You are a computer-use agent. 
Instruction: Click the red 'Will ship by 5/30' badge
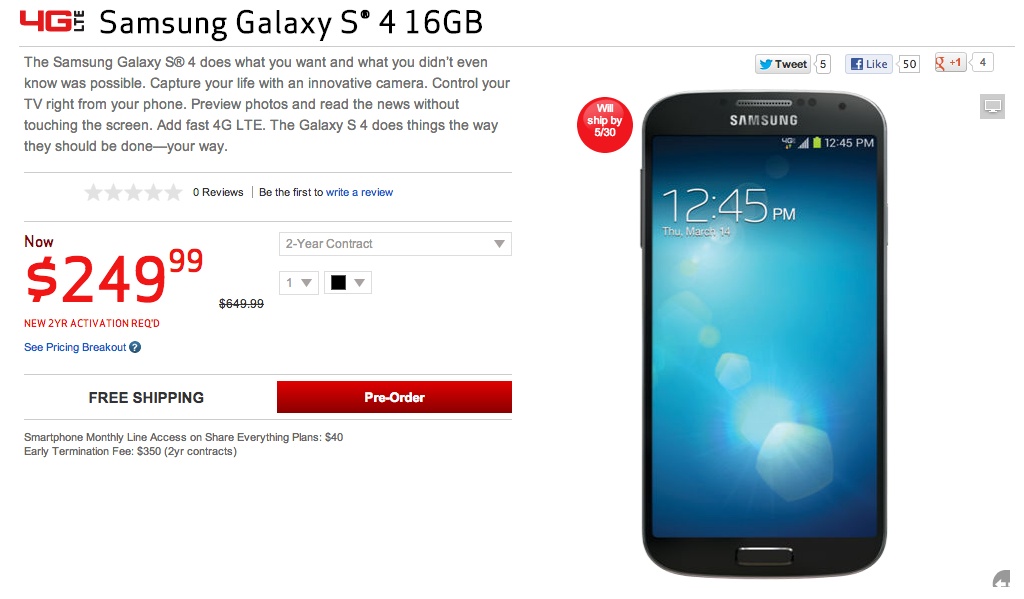[x=604, y=125]
